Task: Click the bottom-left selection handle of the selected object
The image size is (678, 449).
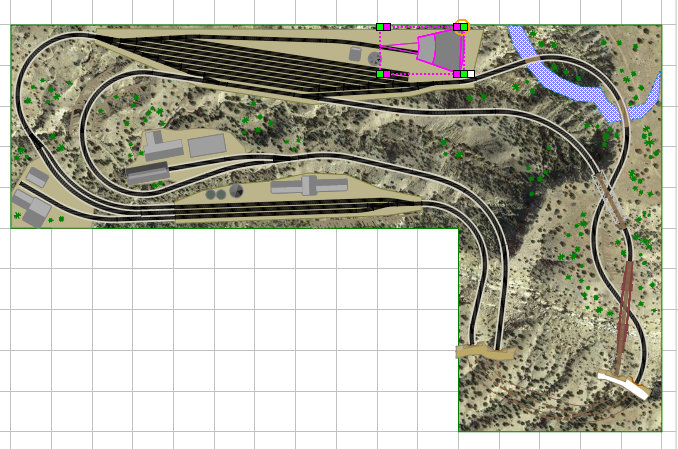Action: point(383,74)
